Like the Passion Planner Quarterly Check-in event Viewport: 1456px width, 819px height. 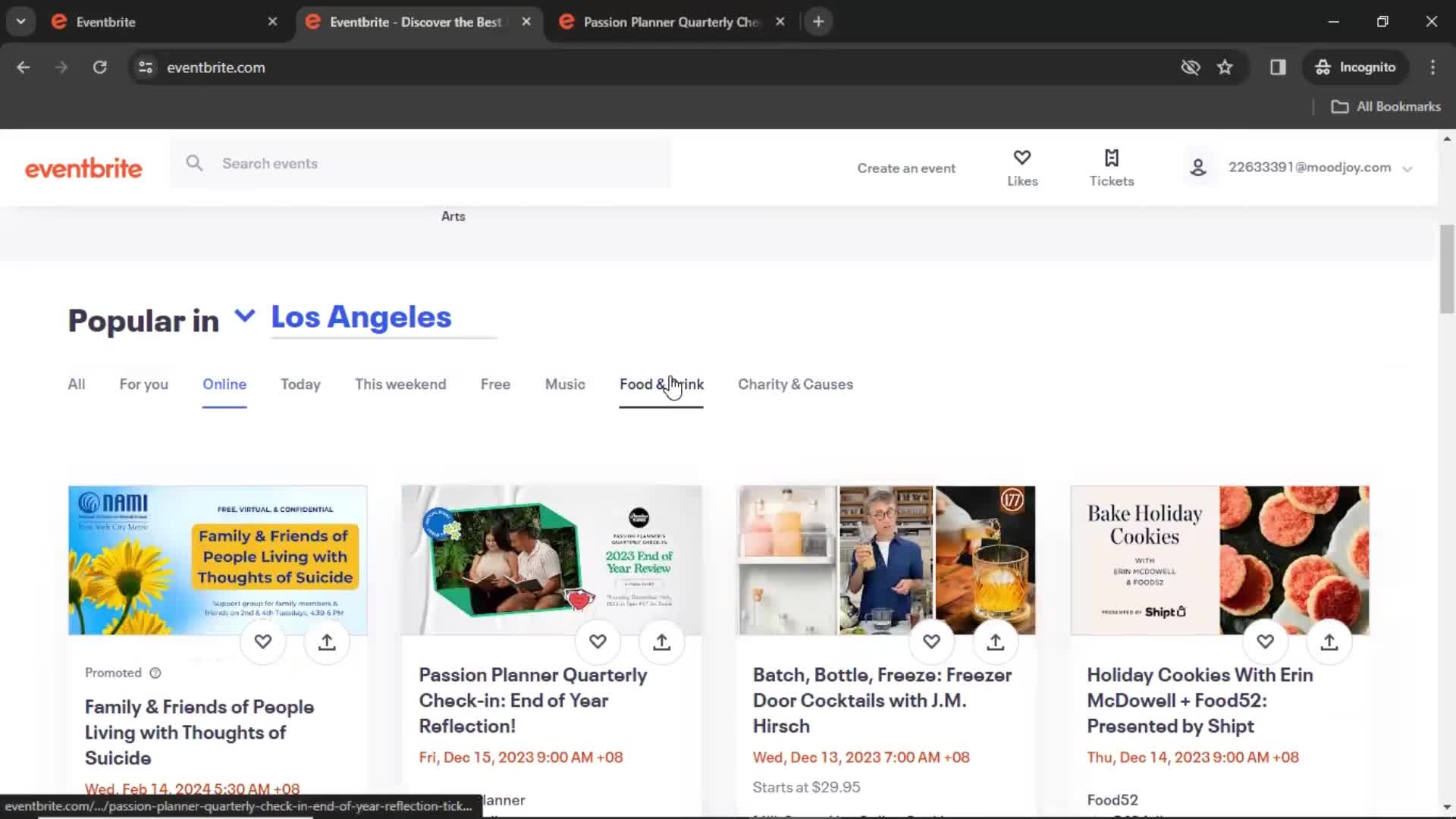tap(598, 642)
